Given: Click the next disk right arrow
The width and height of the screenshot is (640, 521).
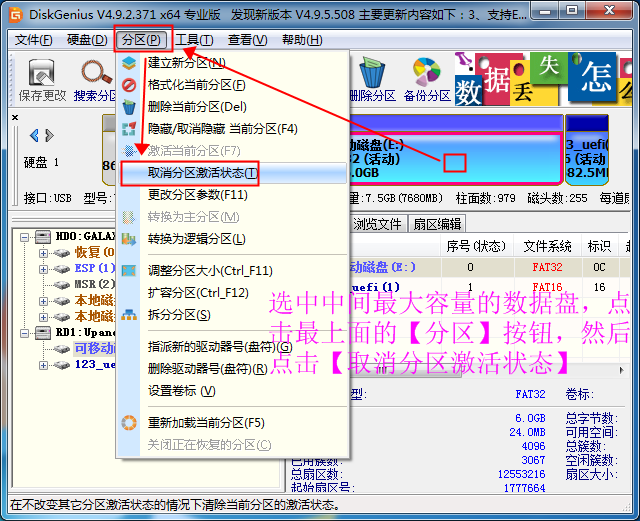Looking at the screenshot, I should pos(49,136).
